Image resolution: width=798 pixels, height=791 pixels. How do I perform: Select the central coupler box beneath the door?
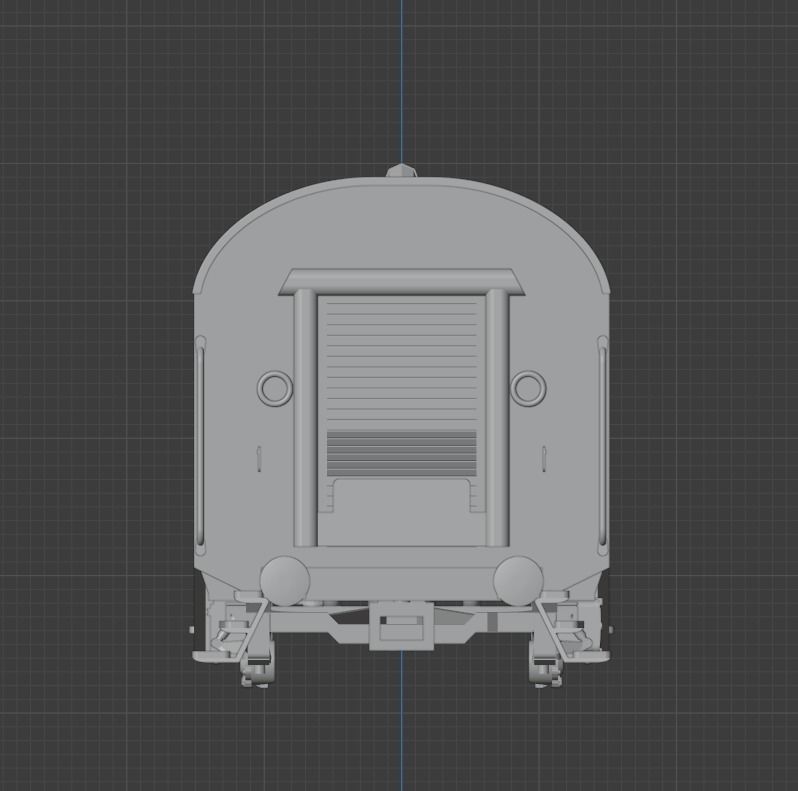pos(402,626)
